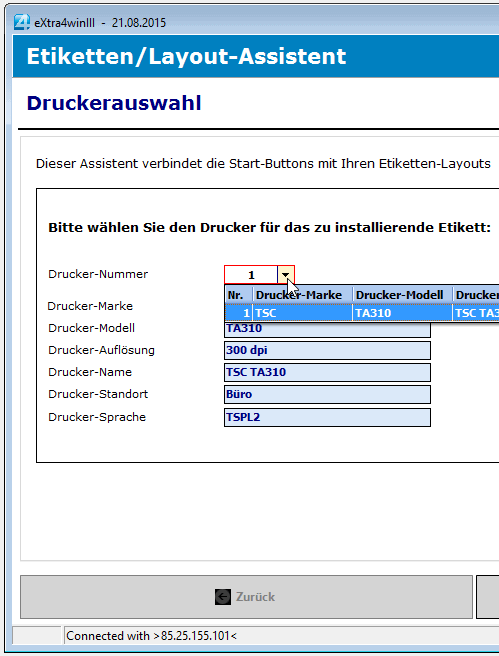
Task: Click the TA310 cell in dropdown list
Action: pyautogui.click(x=402, y=313)
